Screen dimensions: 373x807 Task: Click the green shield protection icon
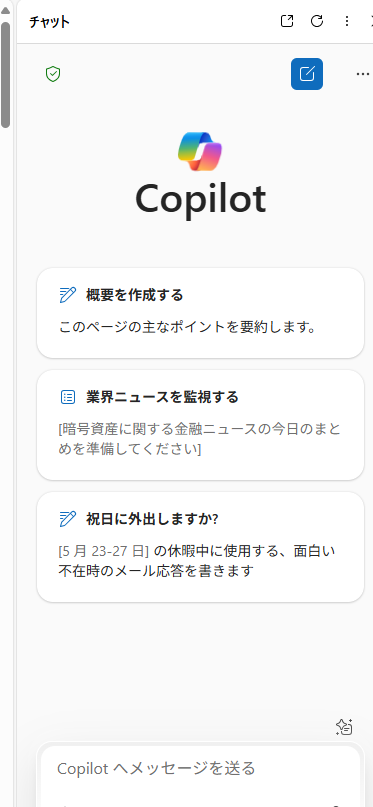(x=53, y=74)
